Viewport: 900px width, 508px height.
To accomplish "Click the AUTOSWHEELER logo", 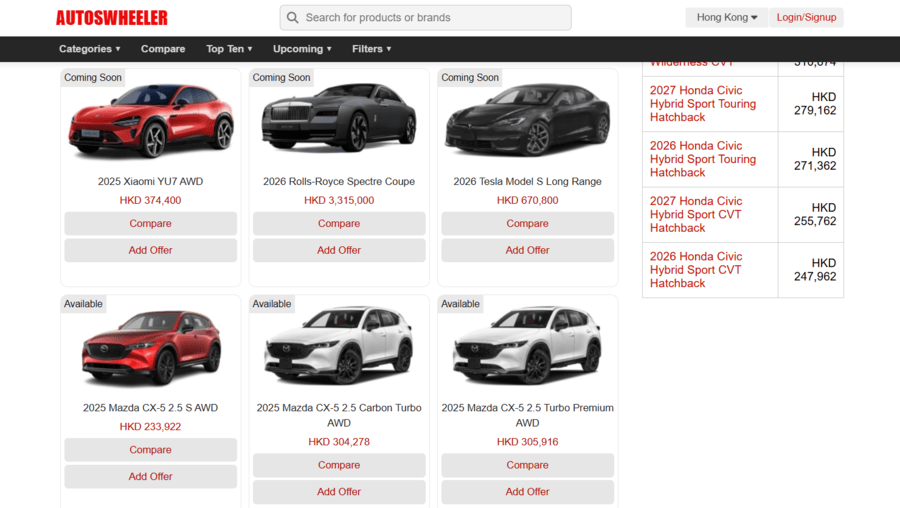I will coord(112,18).
